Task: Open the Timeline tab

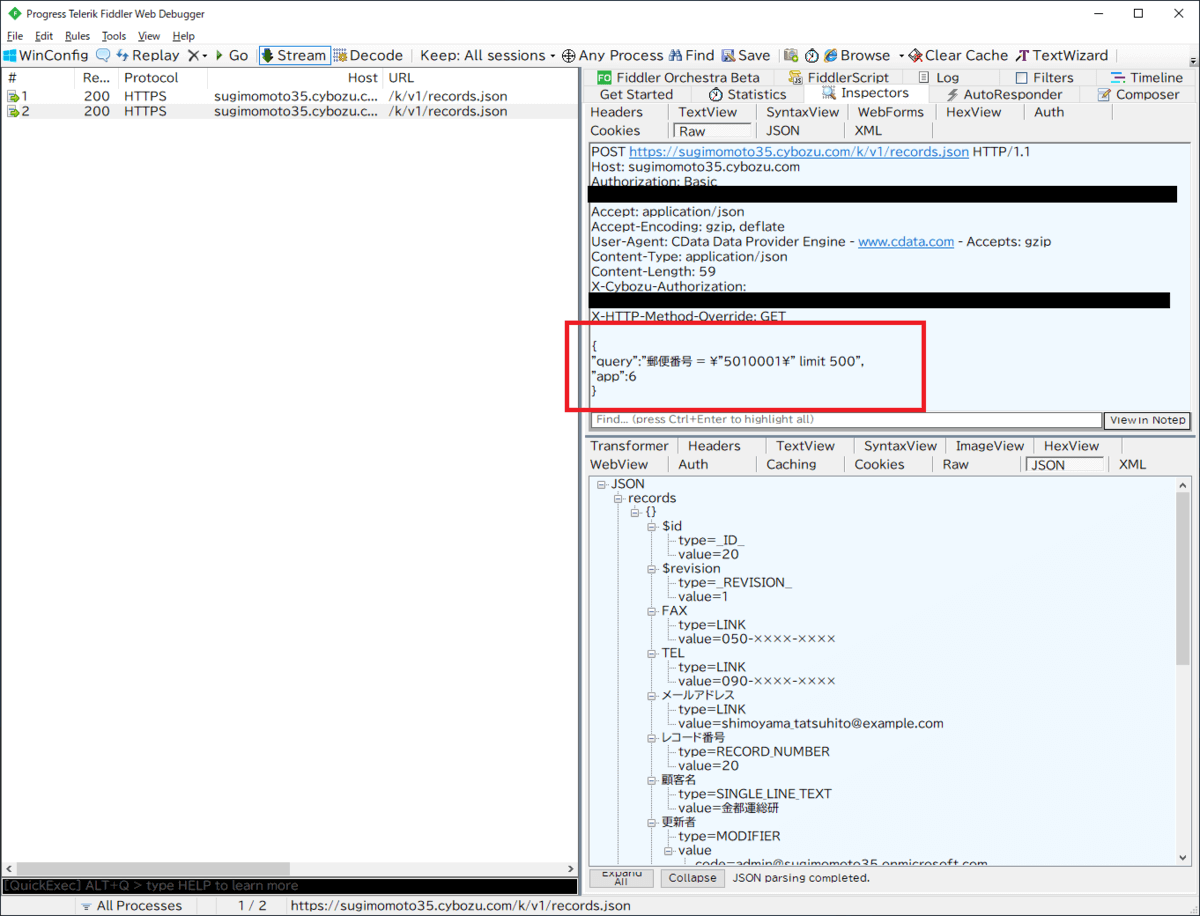Action: click(x=1146, y=78)
